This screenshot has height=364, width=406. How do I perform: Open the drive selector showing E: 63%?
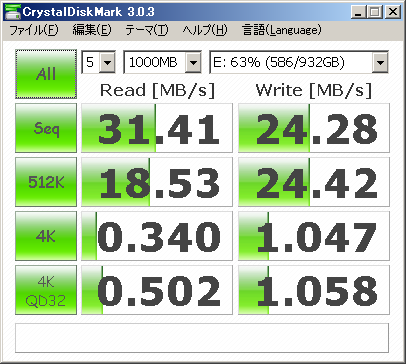[x=299, y=62]
